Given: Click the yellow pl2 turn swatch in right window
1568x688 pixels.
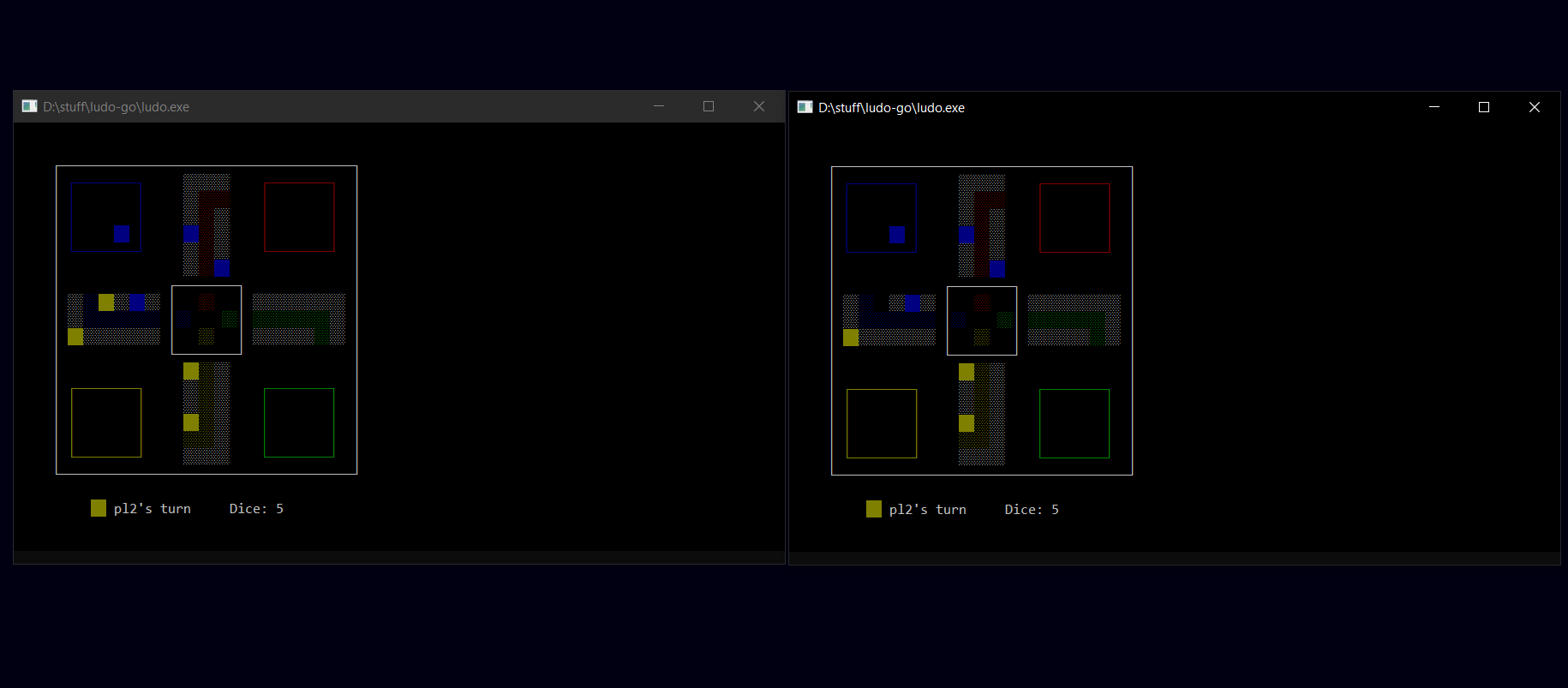Looking at the screenshot, I should coord(874,509).
